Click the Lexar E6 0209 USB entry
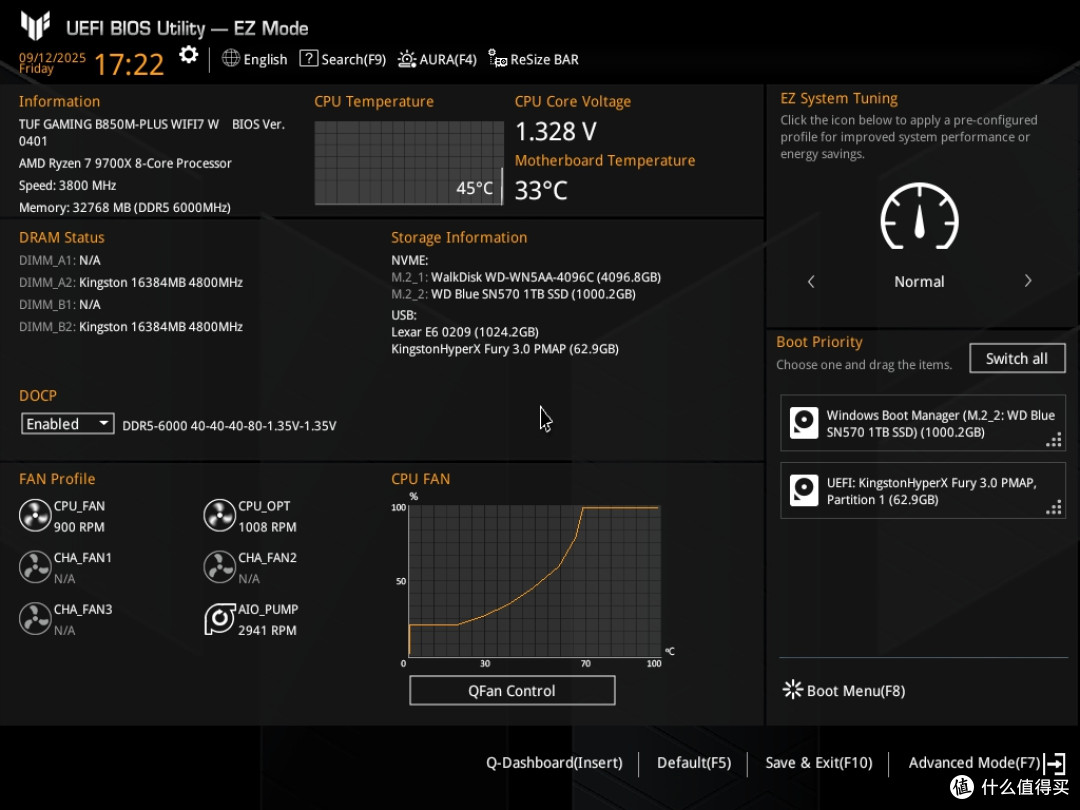The width and height of the screenshot is (1080, 810). pyautogui.click(x=465, y=331)
